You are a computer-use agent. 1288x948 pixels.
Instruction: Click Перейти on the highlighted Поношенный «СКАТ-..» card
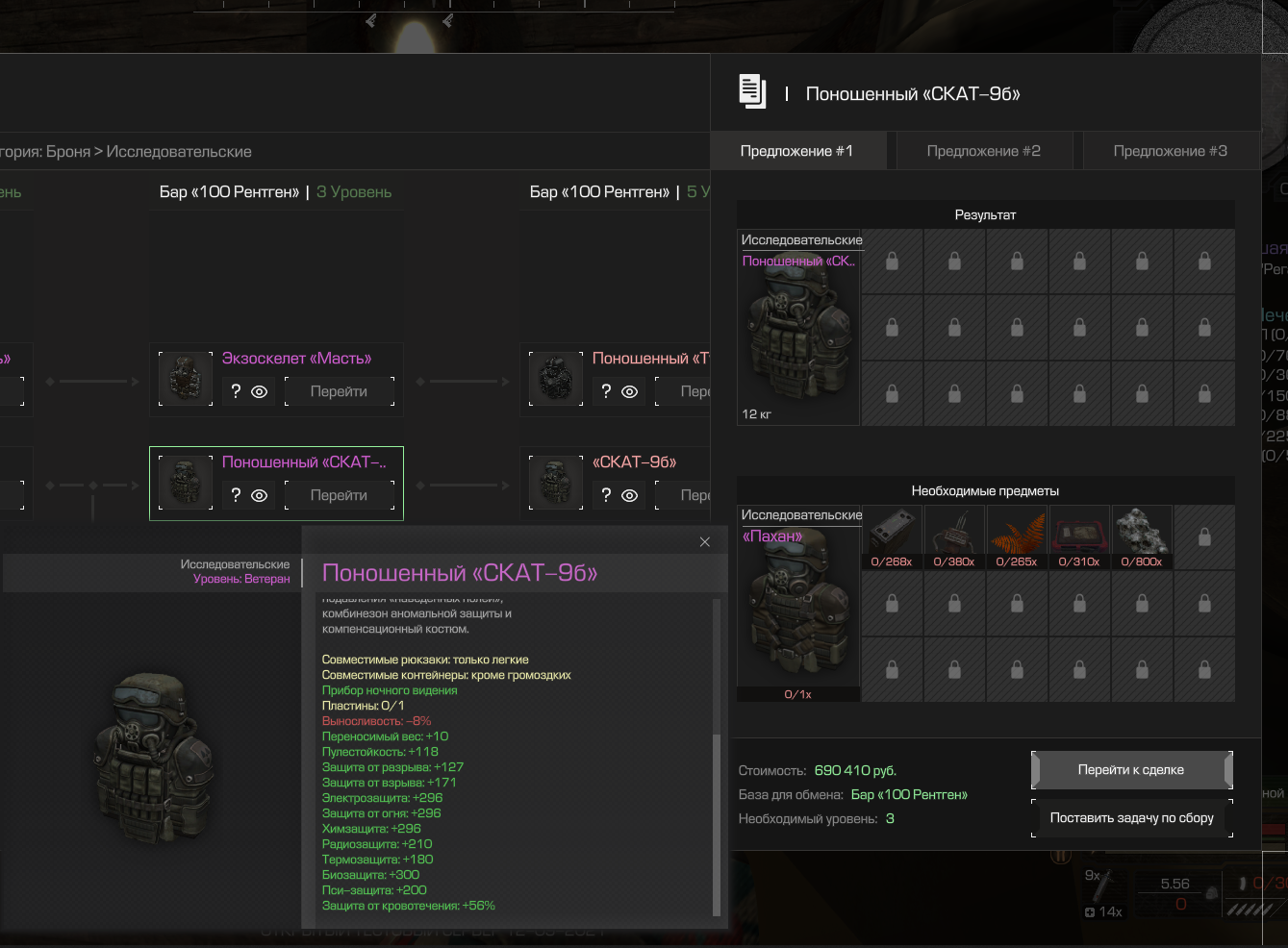340,495
